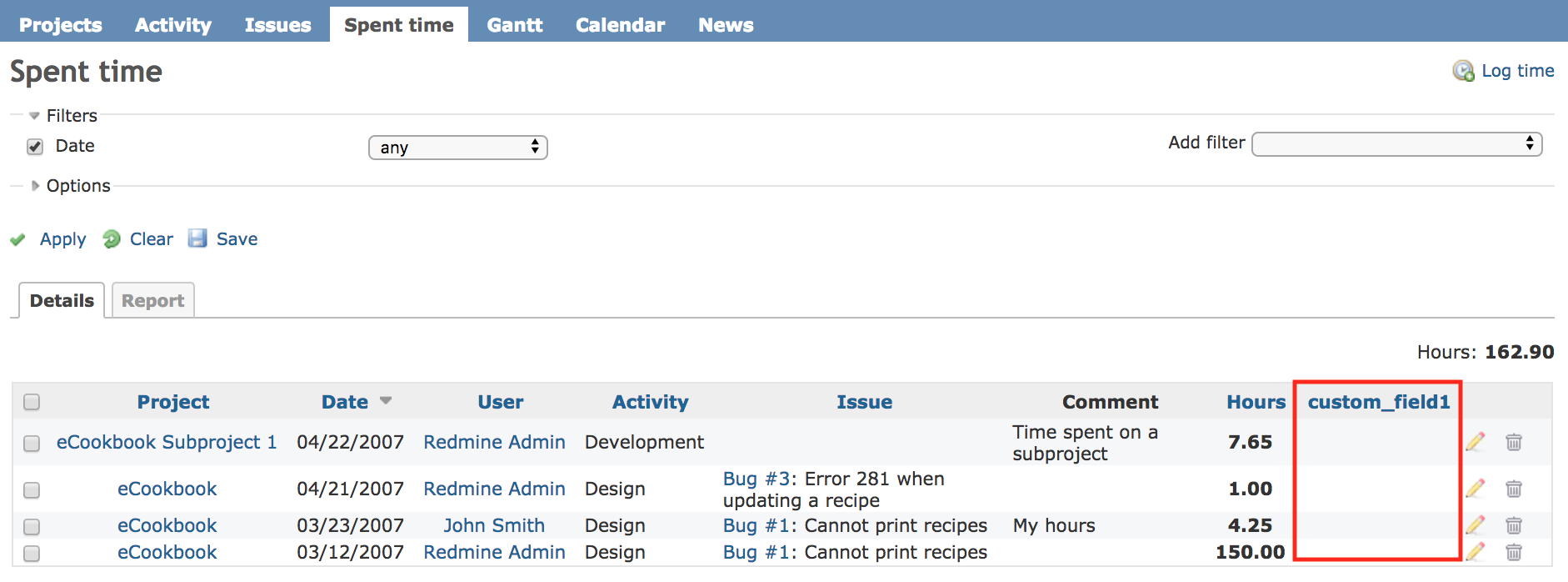Edit the eCookbook Subproject 1 time entry

tap(1476, 442)
